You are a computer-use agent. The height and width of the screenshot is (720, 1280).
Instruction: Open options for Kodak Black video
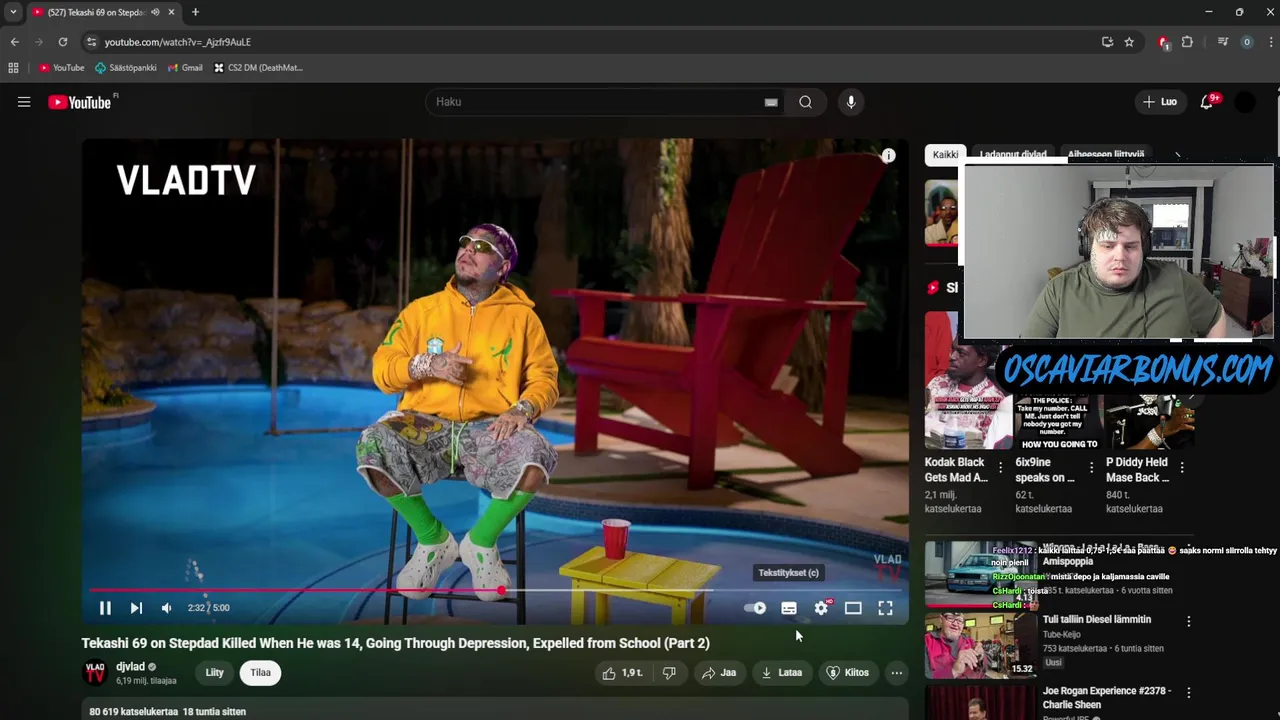coord(1000,467)
